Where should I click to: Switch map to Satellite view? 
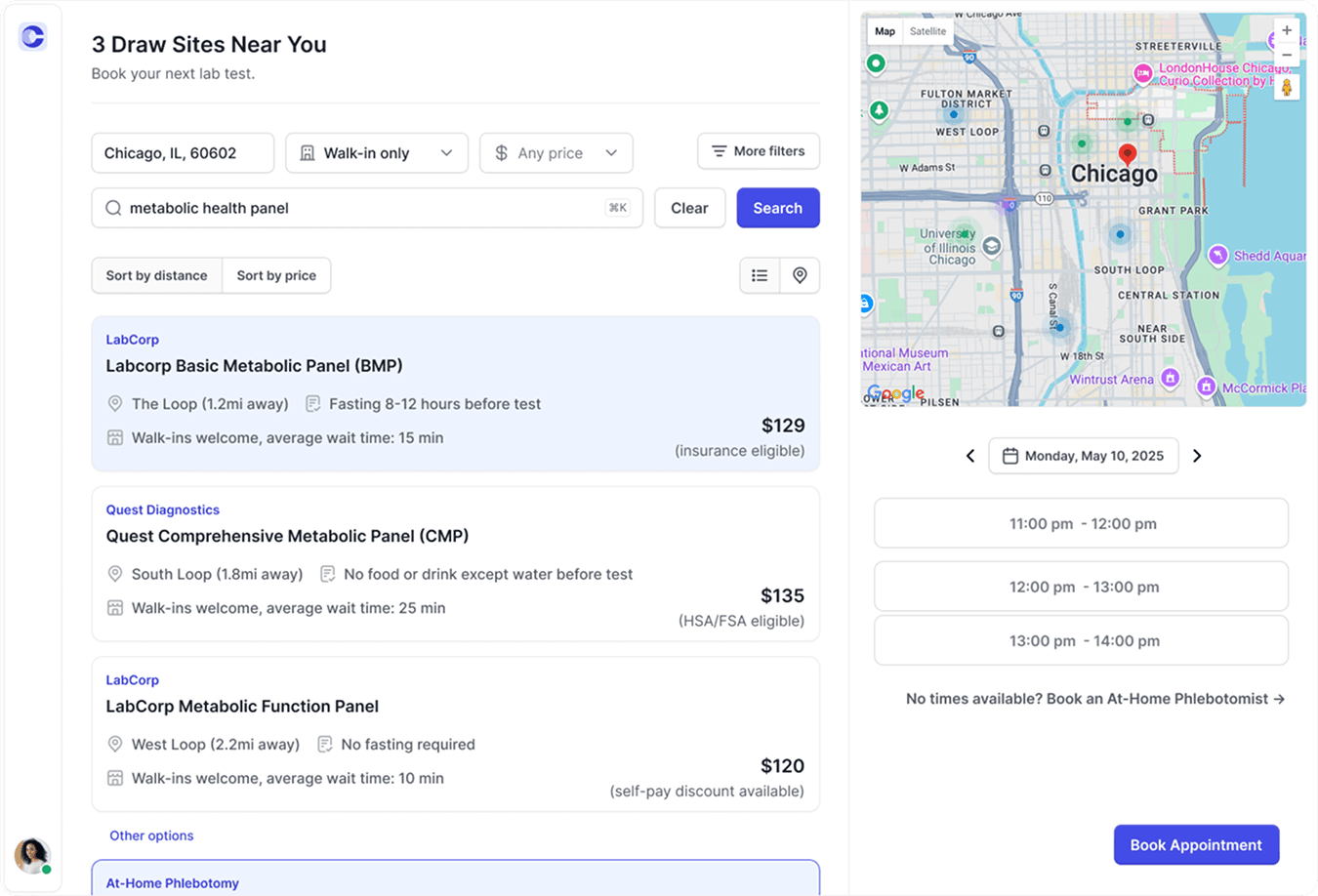pos(927,31)
